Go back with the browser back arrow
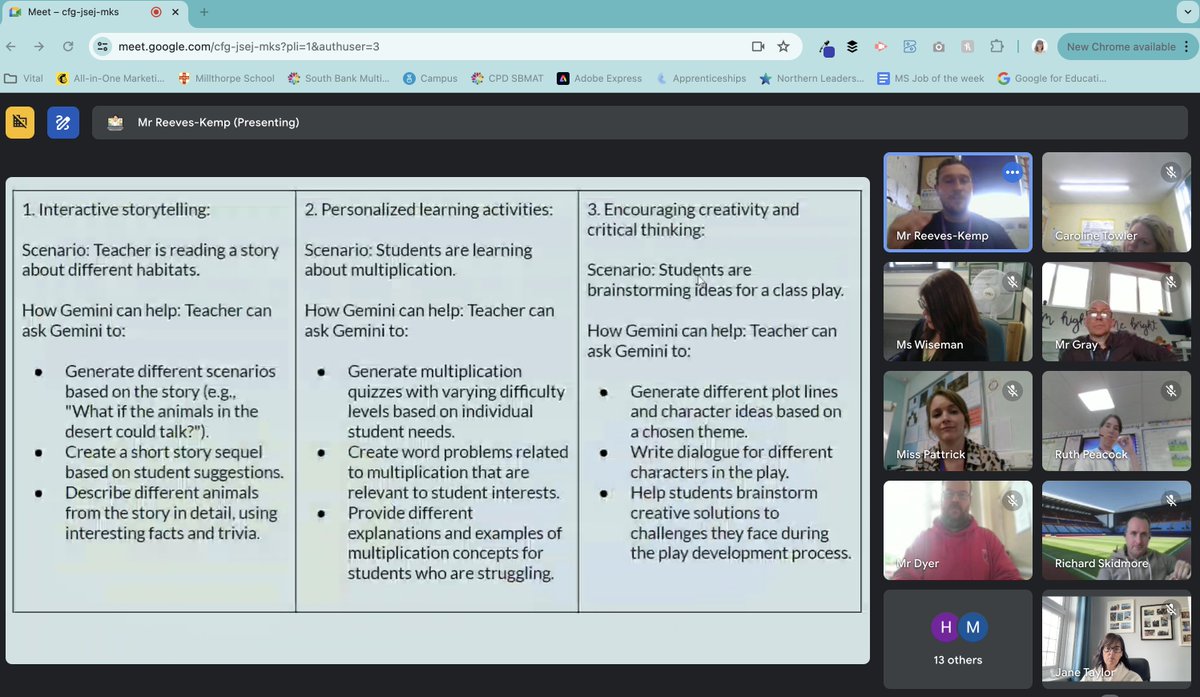Viewport: 1200px width, 697px height. (11, 46)
